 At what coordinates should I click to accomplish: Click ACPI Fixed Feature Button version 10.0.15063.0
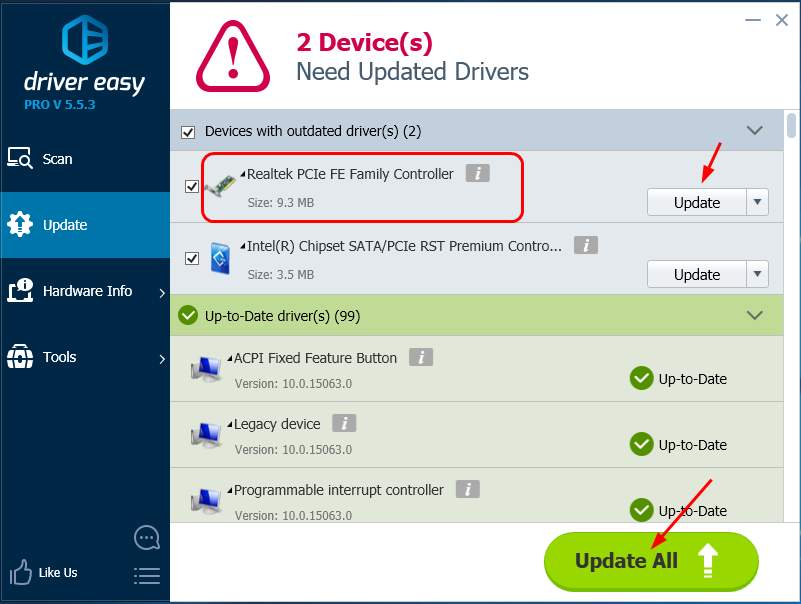pos(293,383)
